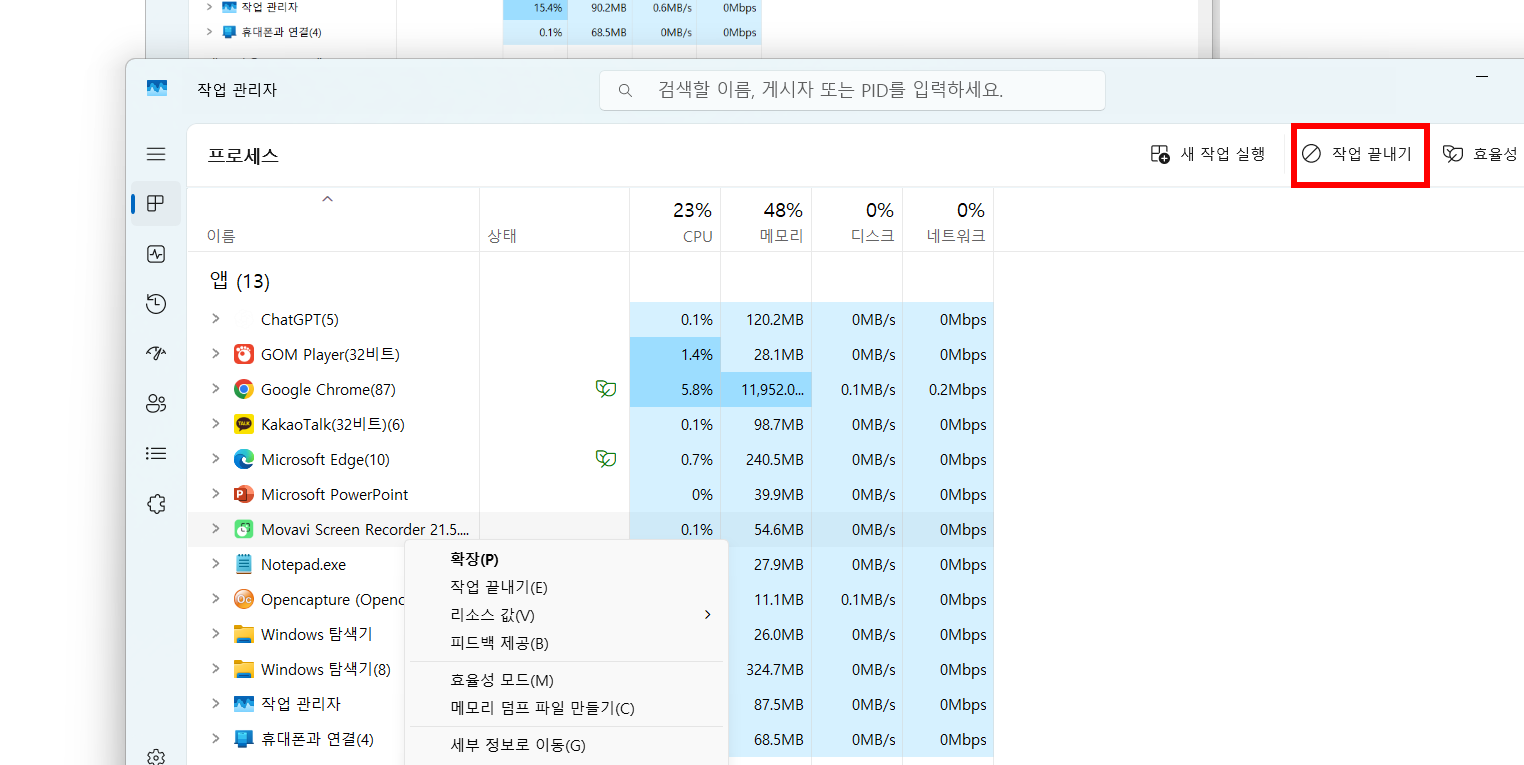
Task: Select the Processes sidebar icon
Action: coord(155,204)
